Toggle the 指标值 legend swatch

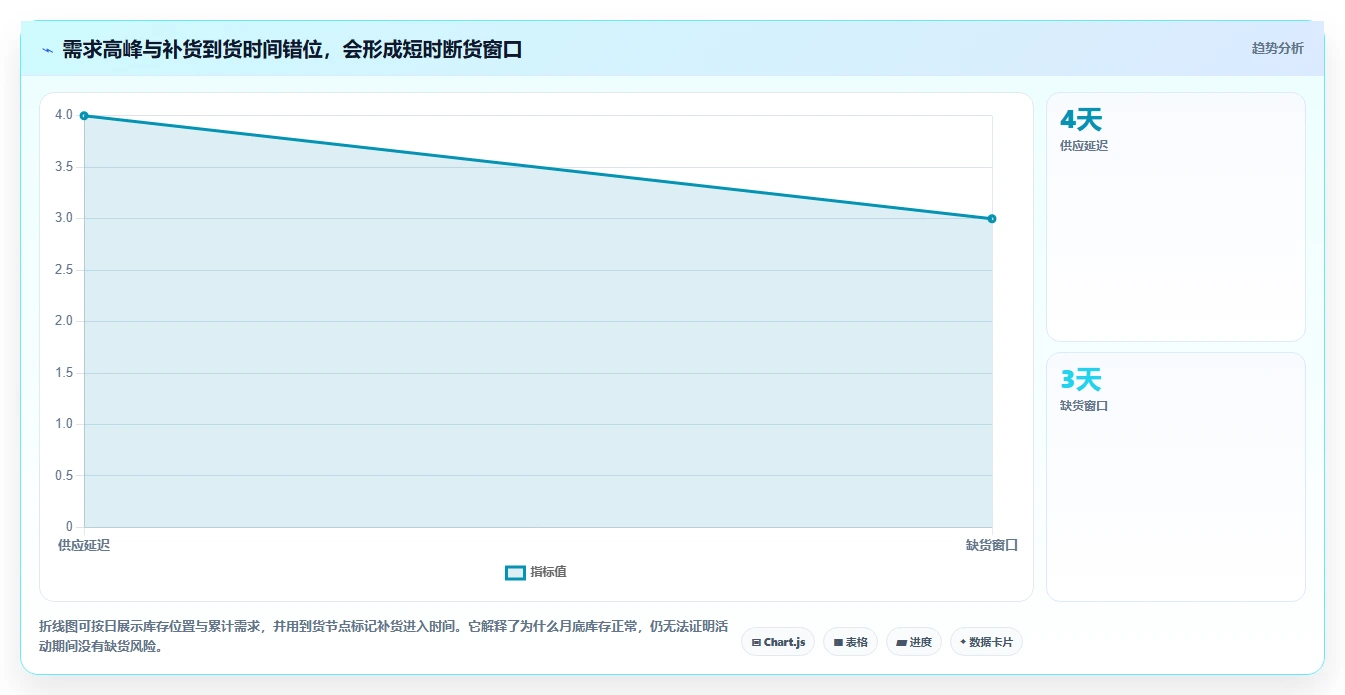515,573
